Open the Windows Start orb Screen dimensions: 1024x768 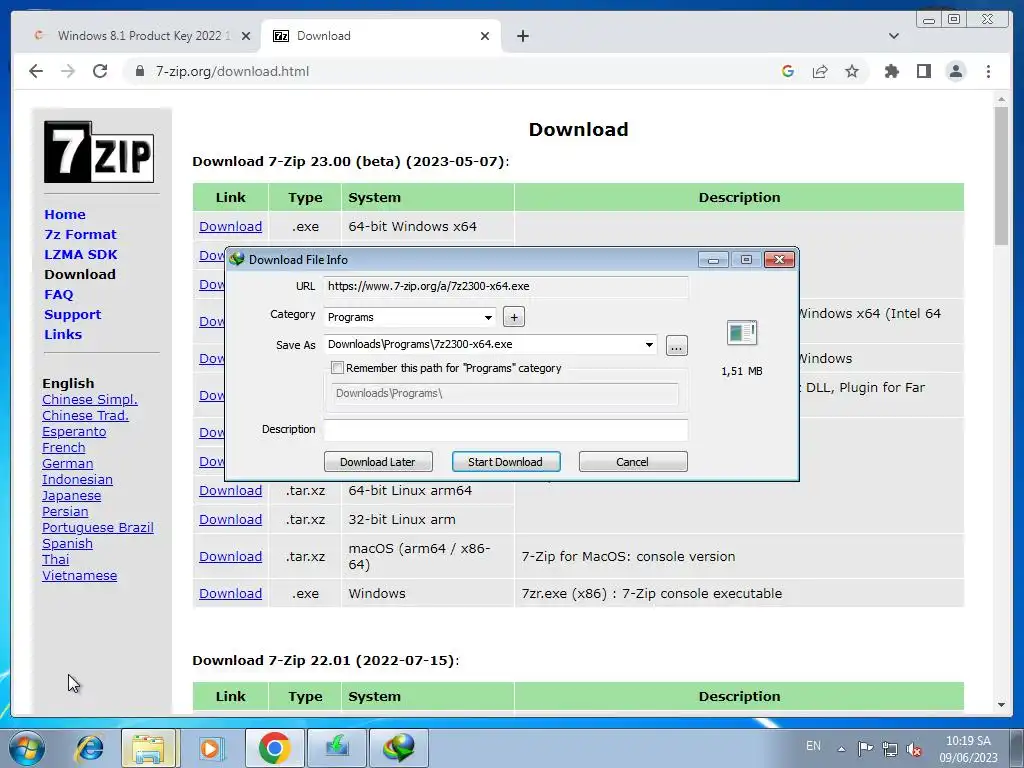point(25,748)
